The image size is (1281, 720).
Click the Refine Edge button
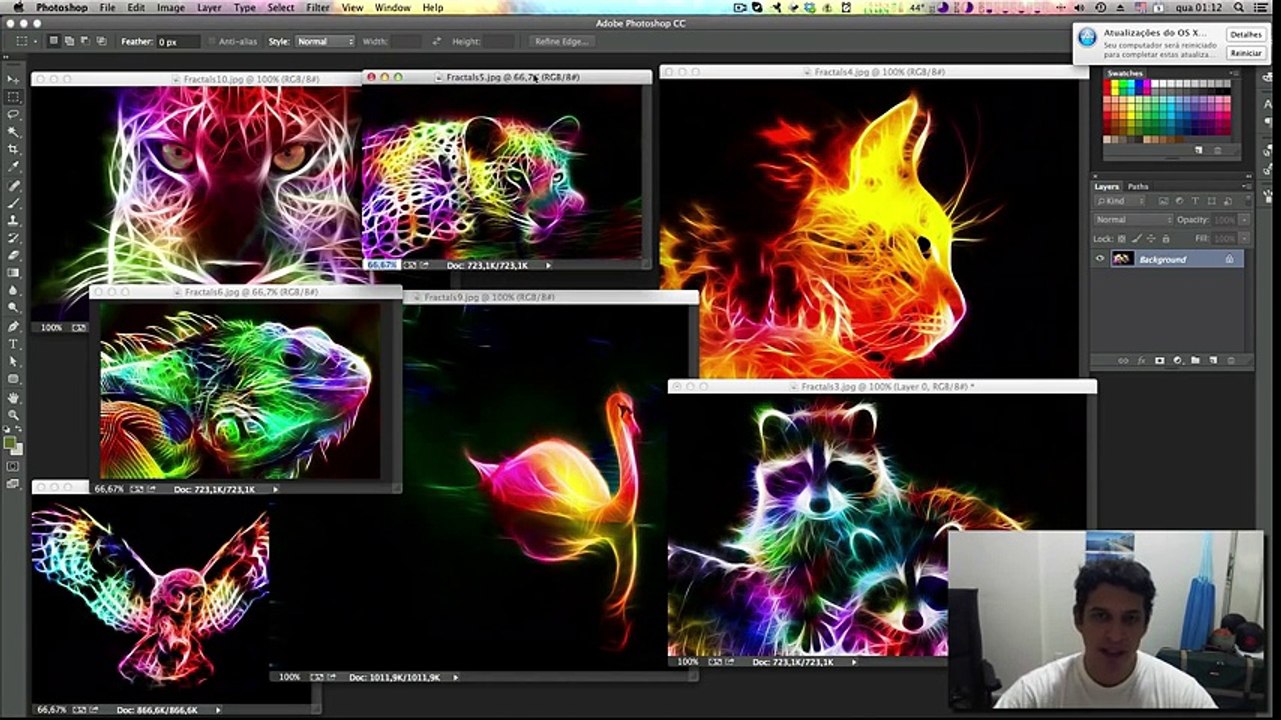(562, 42)
